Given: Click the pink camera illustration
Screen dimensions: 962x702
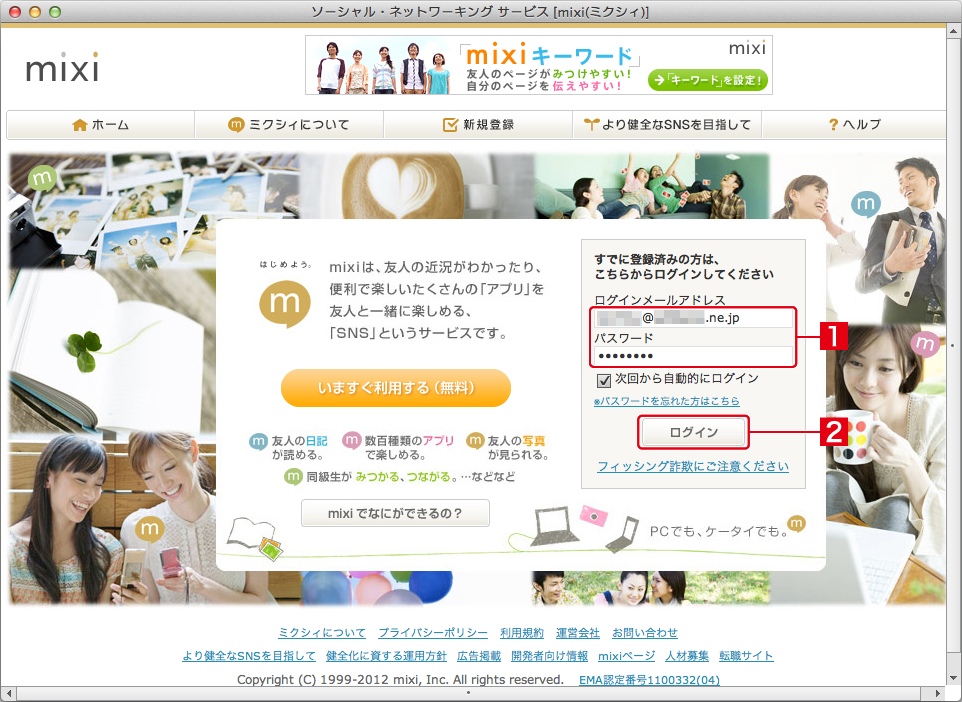Looking at the screenshot, I should (x=593, y=515).
